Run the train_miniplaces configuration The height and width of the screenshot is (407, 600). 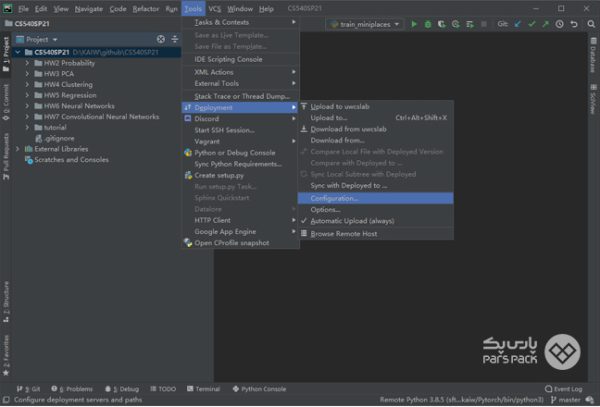click(x=414, y=24)
